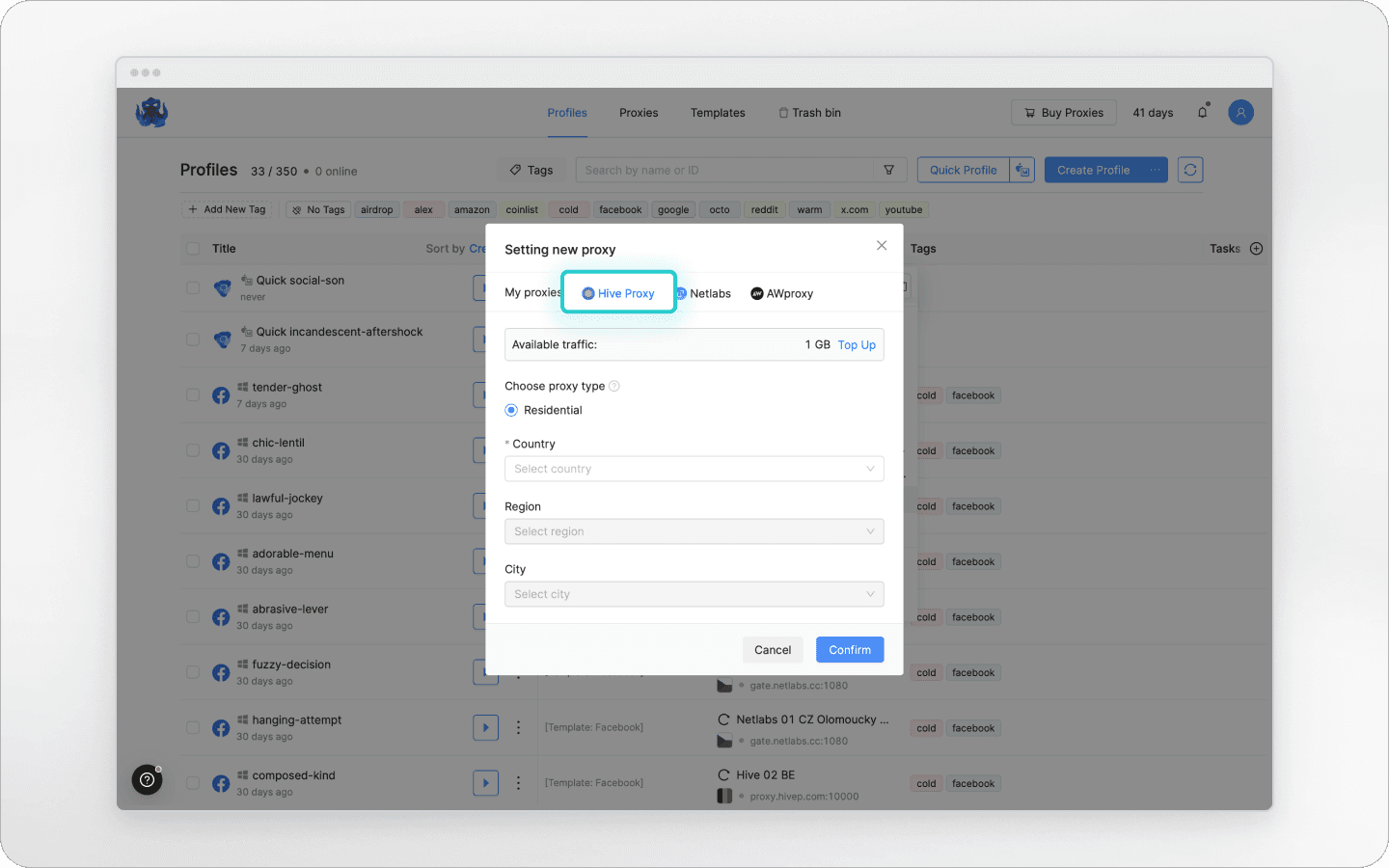
Task: Click the Facebook icon on abrasive-lever row
Action: pos(221,617)
